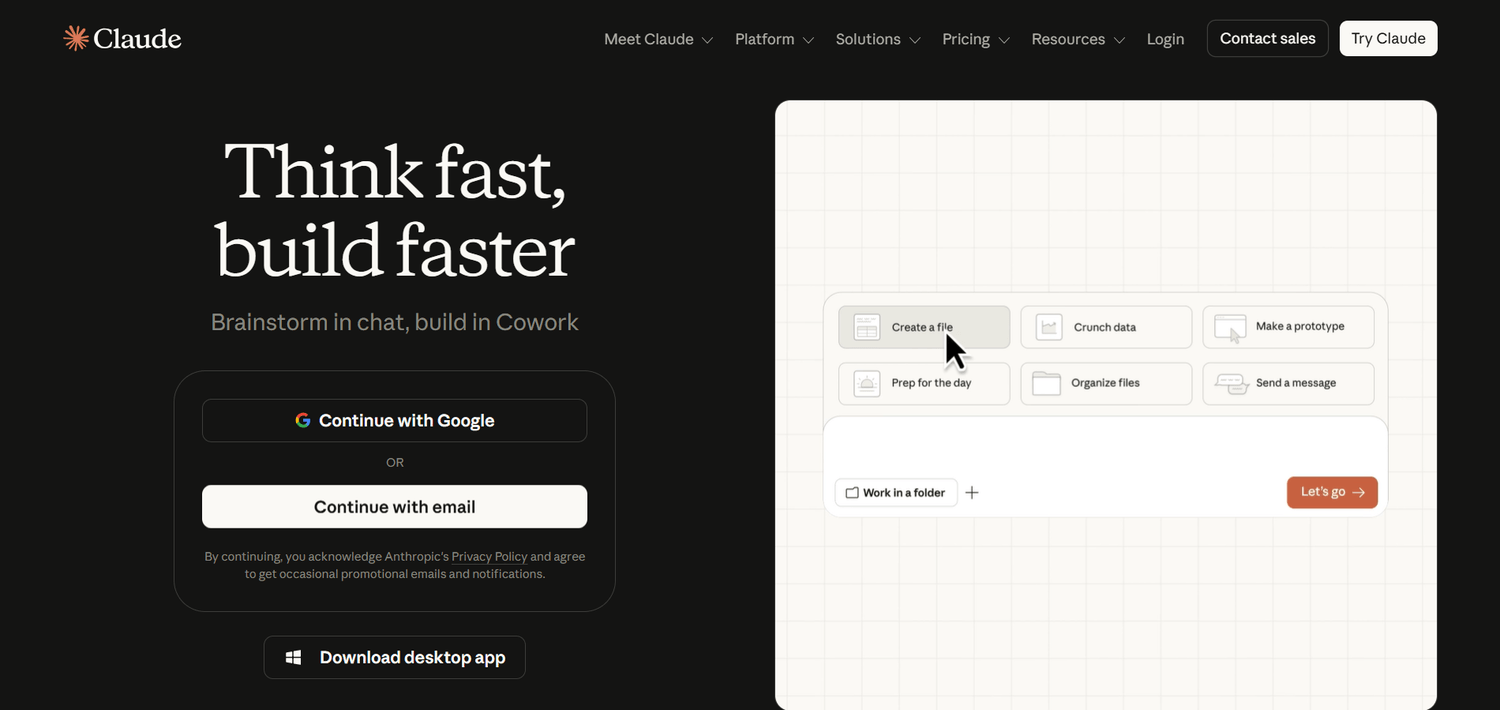This screenshot has width=1500, height=710.
Task: Click the blank prompt input area
Action: pyautogui.click(x=1105, y=445)
